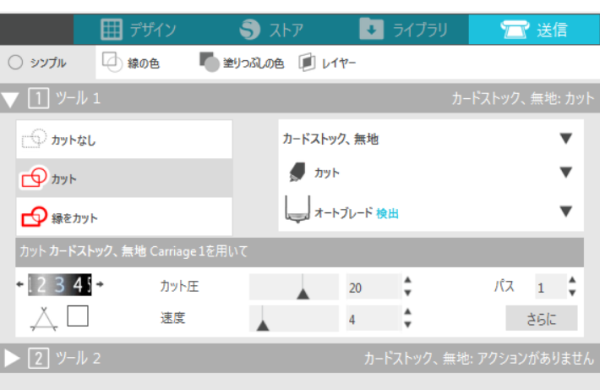The height and width of the screenshot is (390, 600).
Task: Open the オートブレード tool dropdown
Action: pos(431,211)
